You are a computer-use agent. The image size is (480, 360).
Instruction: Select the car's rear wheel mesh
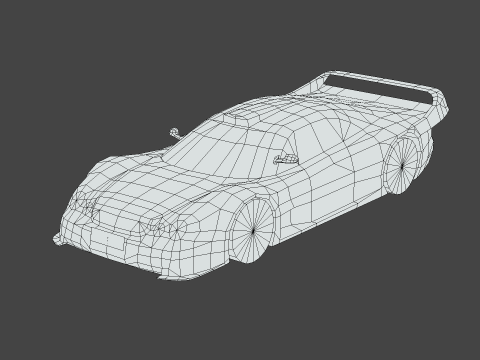pos(401,166)
